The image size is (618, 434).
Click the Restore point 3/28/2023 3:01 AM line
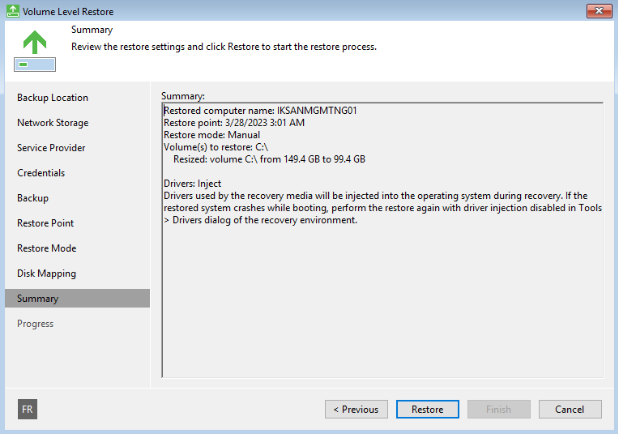pyautogui.click(x=234, y=123)
